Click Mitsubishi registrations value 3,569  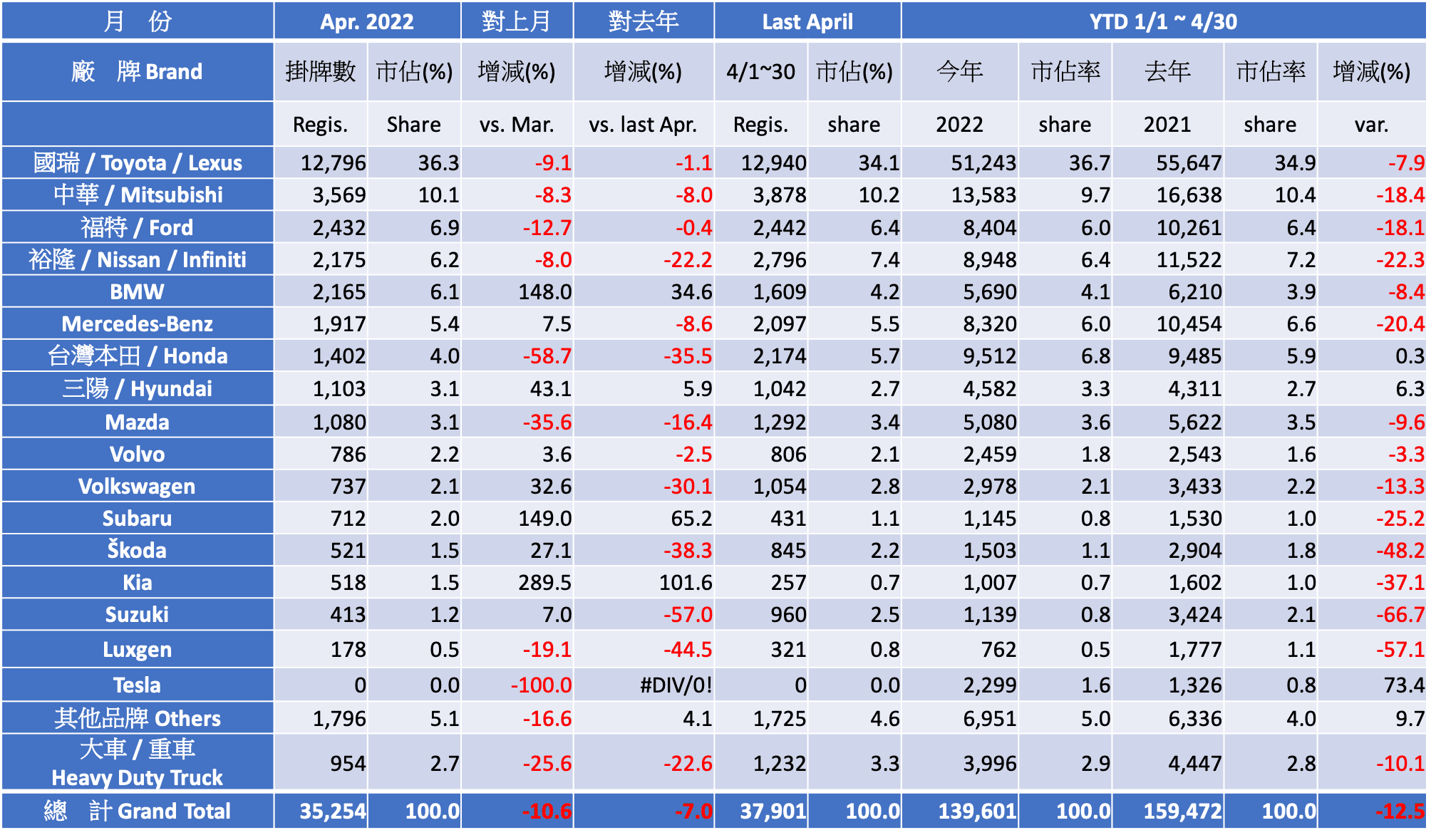point(339,195)
